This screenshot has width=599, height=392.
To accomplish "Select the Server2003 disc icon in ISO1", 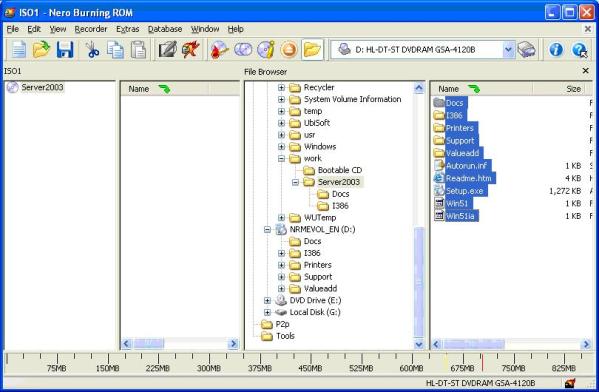I will click(x=12, y=87).
